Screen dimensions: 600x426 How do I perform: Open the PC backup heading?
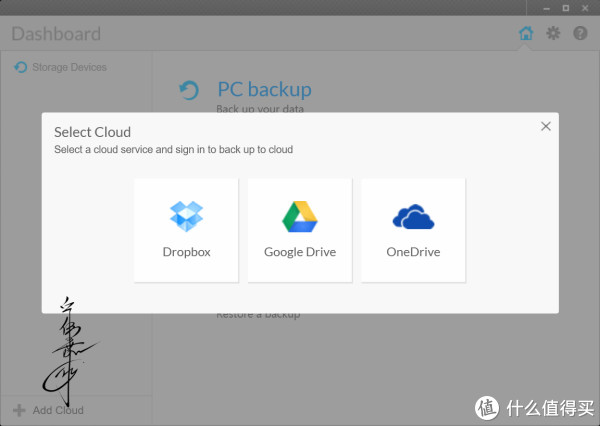pyautogui.click(x=264, y=90)
